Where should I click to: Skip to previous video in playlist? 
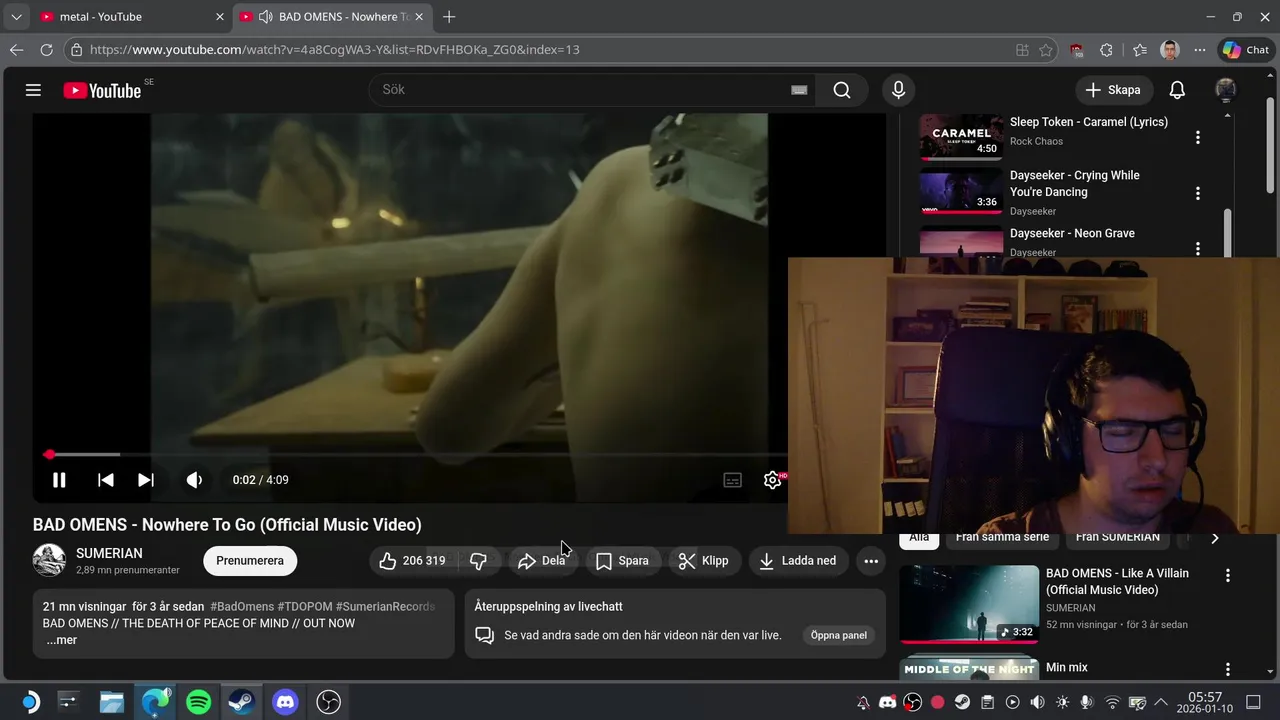pyautogui.click(x=105, y=480)
